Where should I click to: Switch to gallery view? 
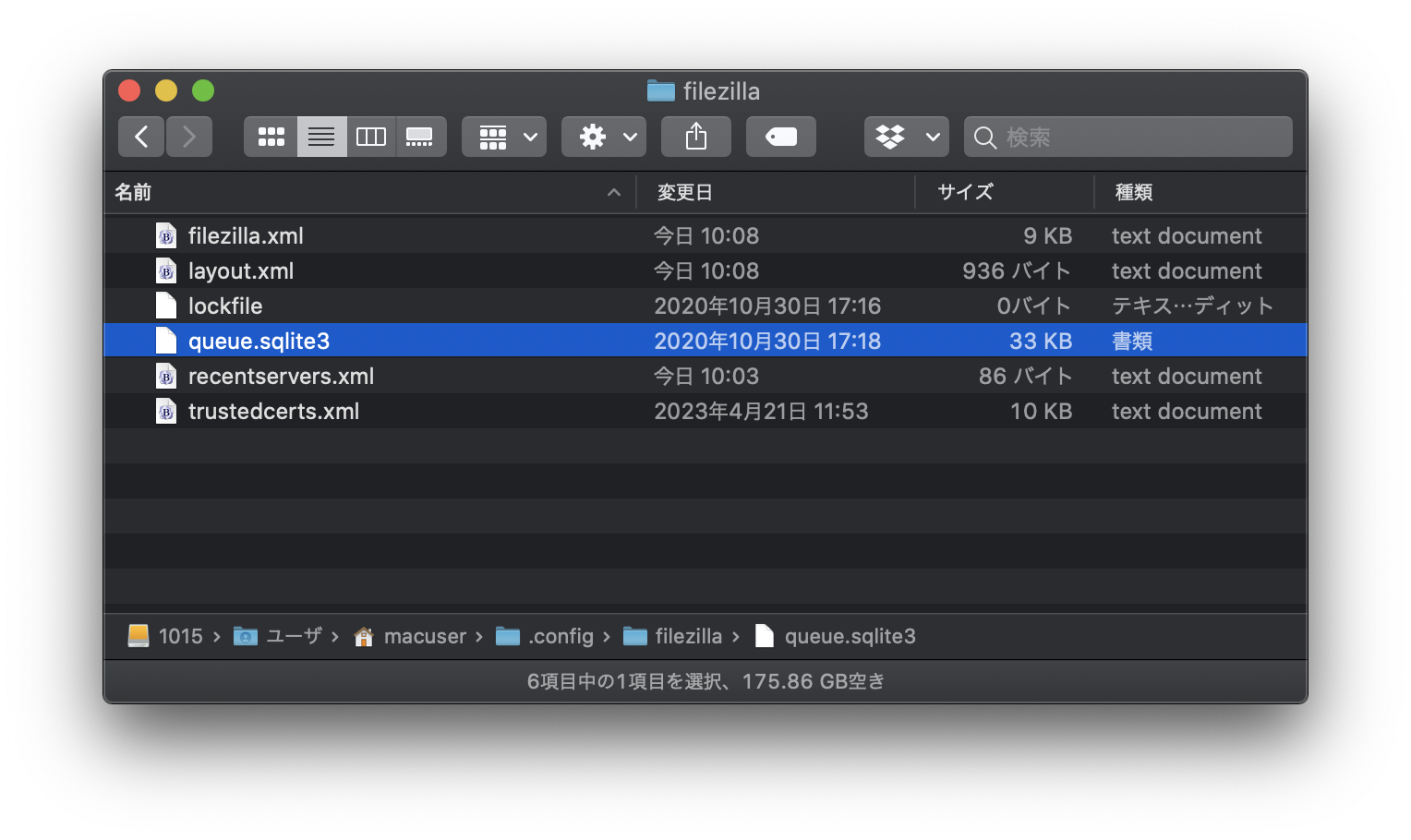(421, 136)
